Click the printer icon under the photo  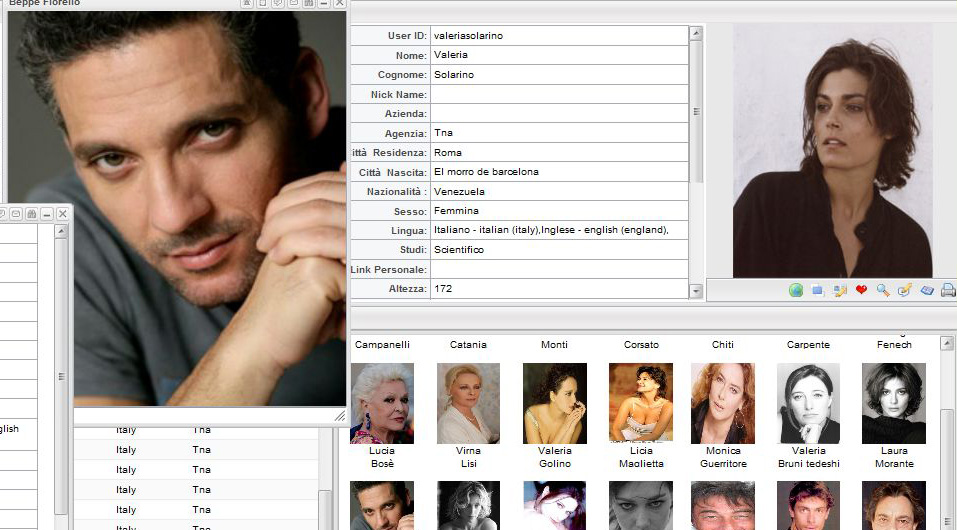coord(947,290)
